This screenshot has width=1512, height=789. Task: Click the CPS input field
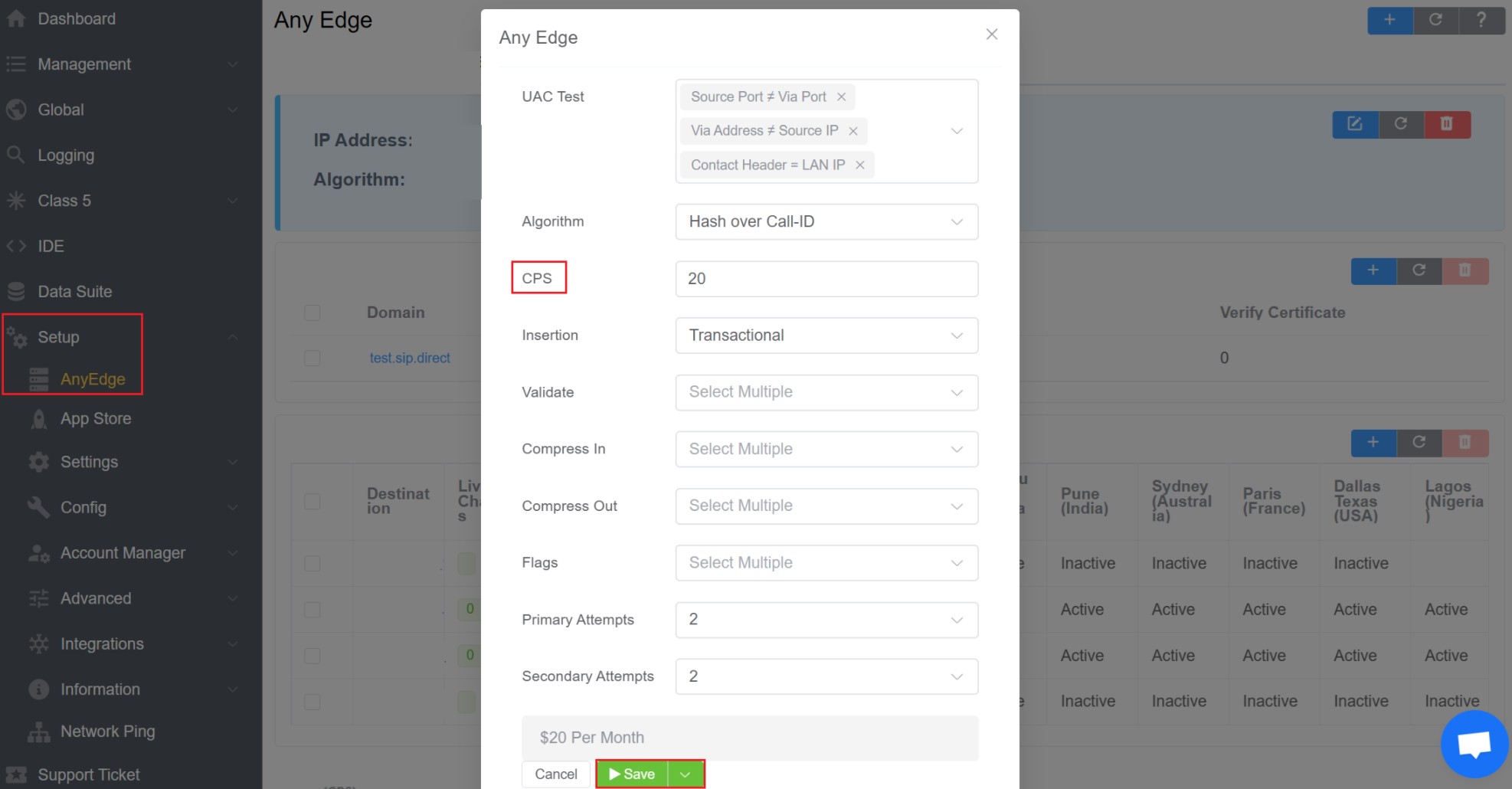[826, 279]
